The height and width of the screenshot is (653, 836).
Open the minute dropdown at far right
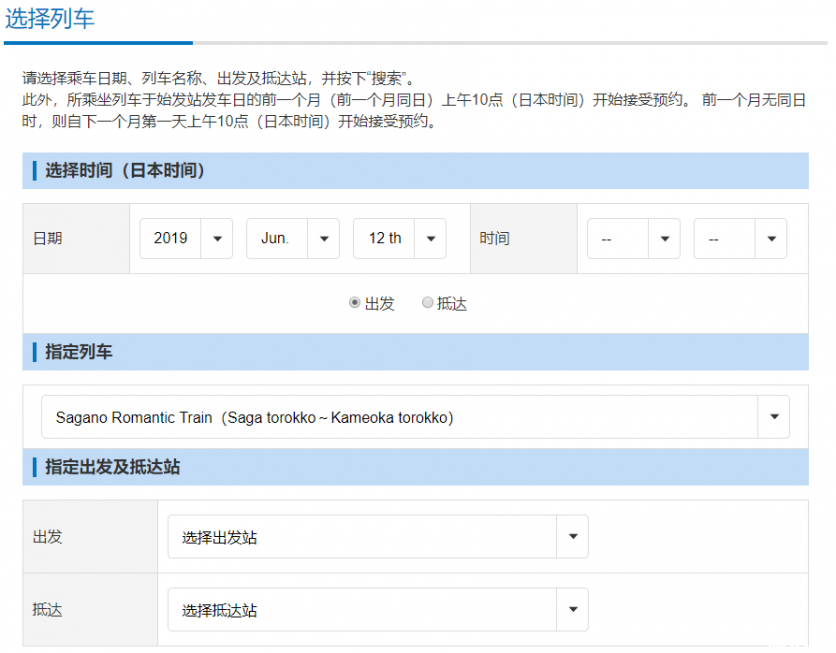[740, 238]
